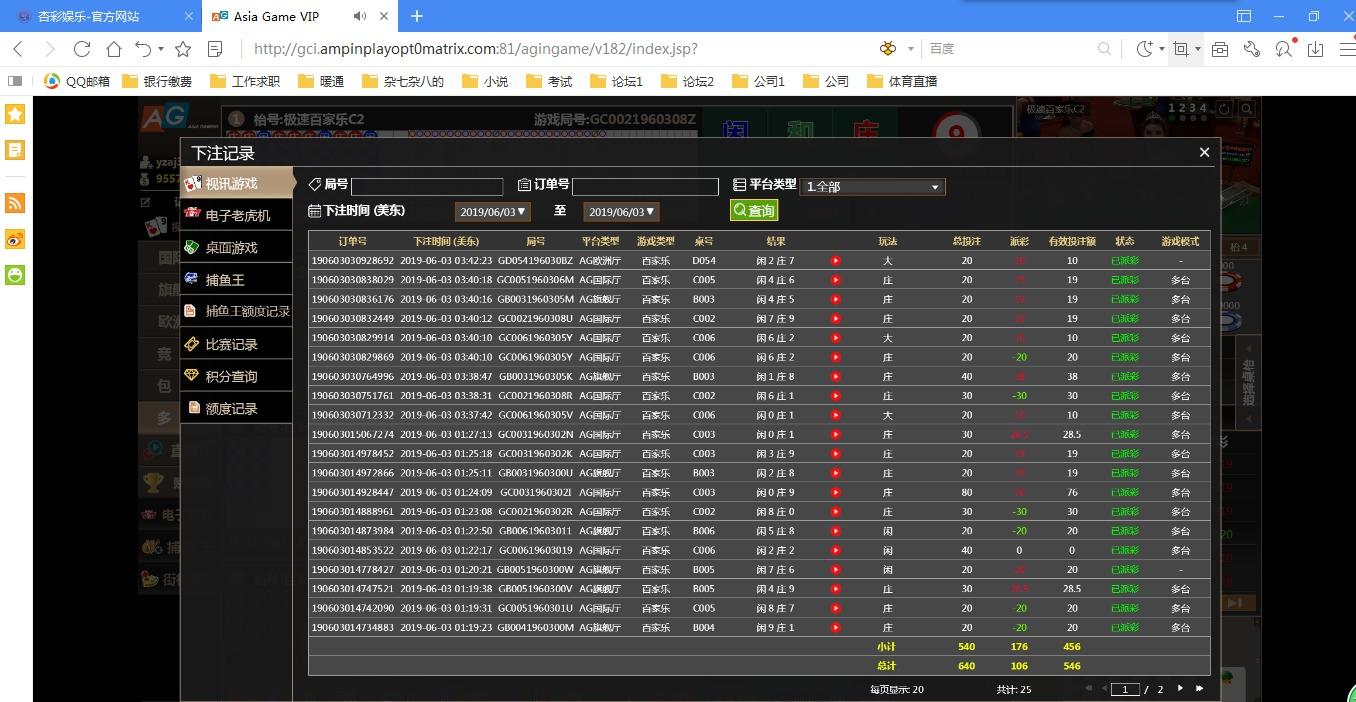The image size is (1356, 702).
Task: Jump to the last records page arrow
Action: tap(1199, 689)
